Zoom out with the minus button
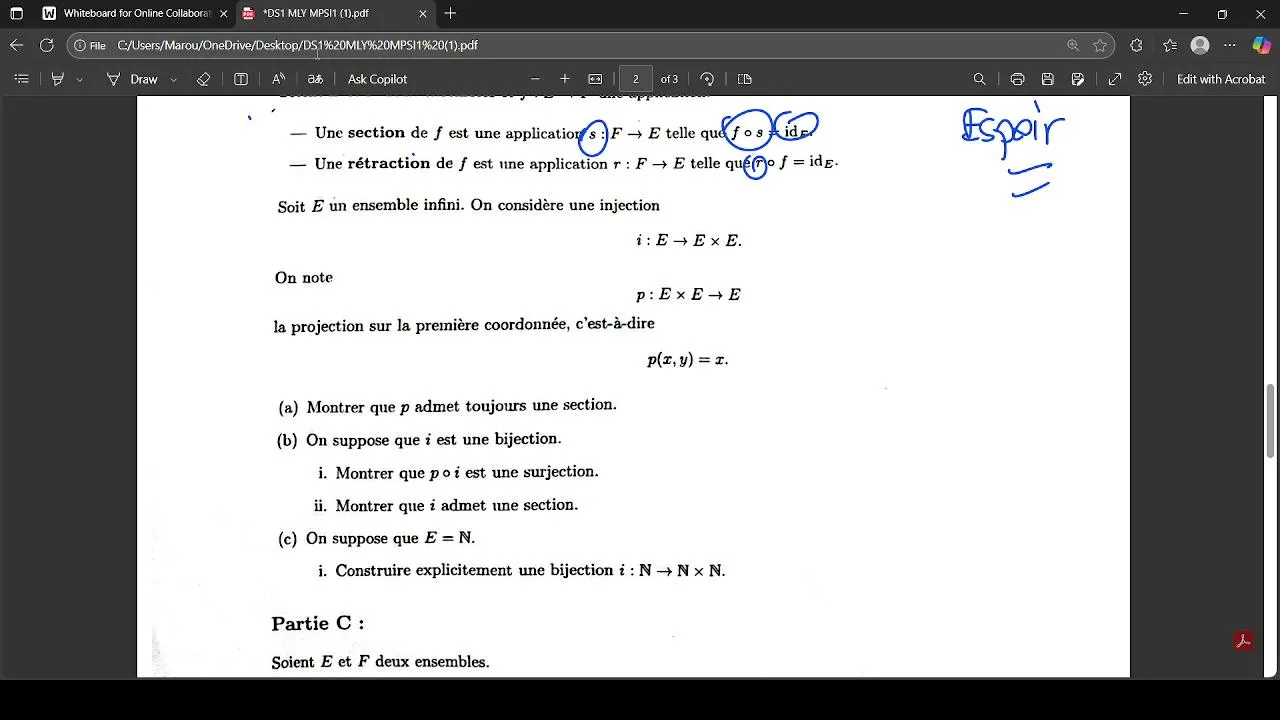Screen dimensions: 1280x720 535,79
